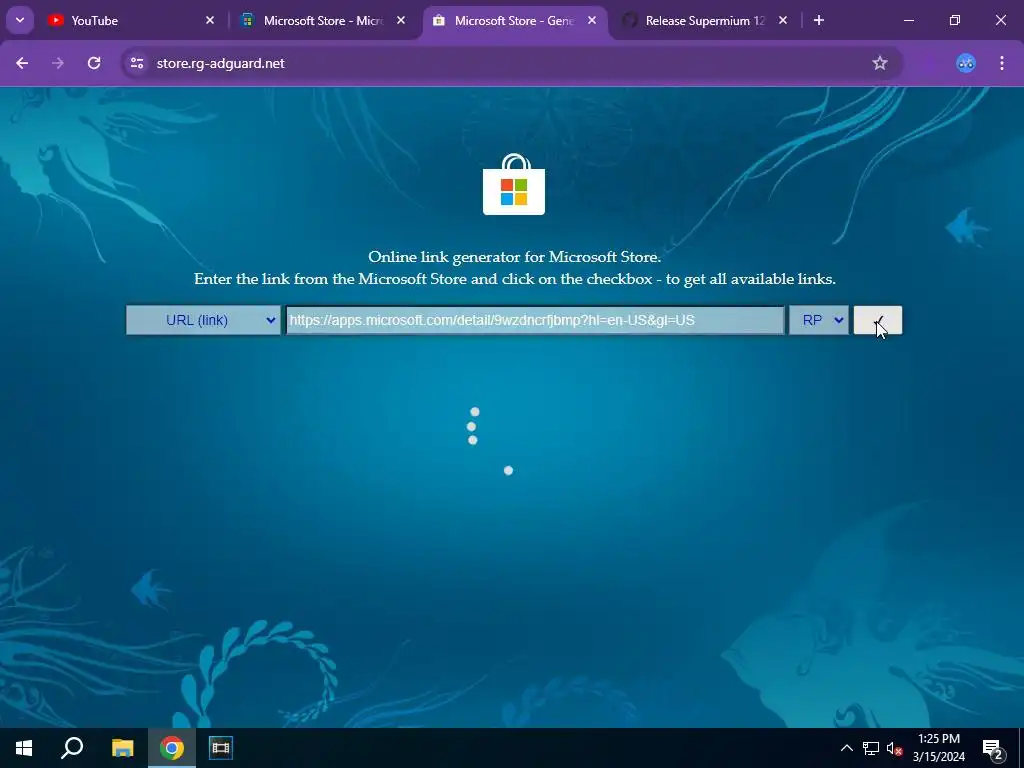Open a new browser tab

(819, 20)
